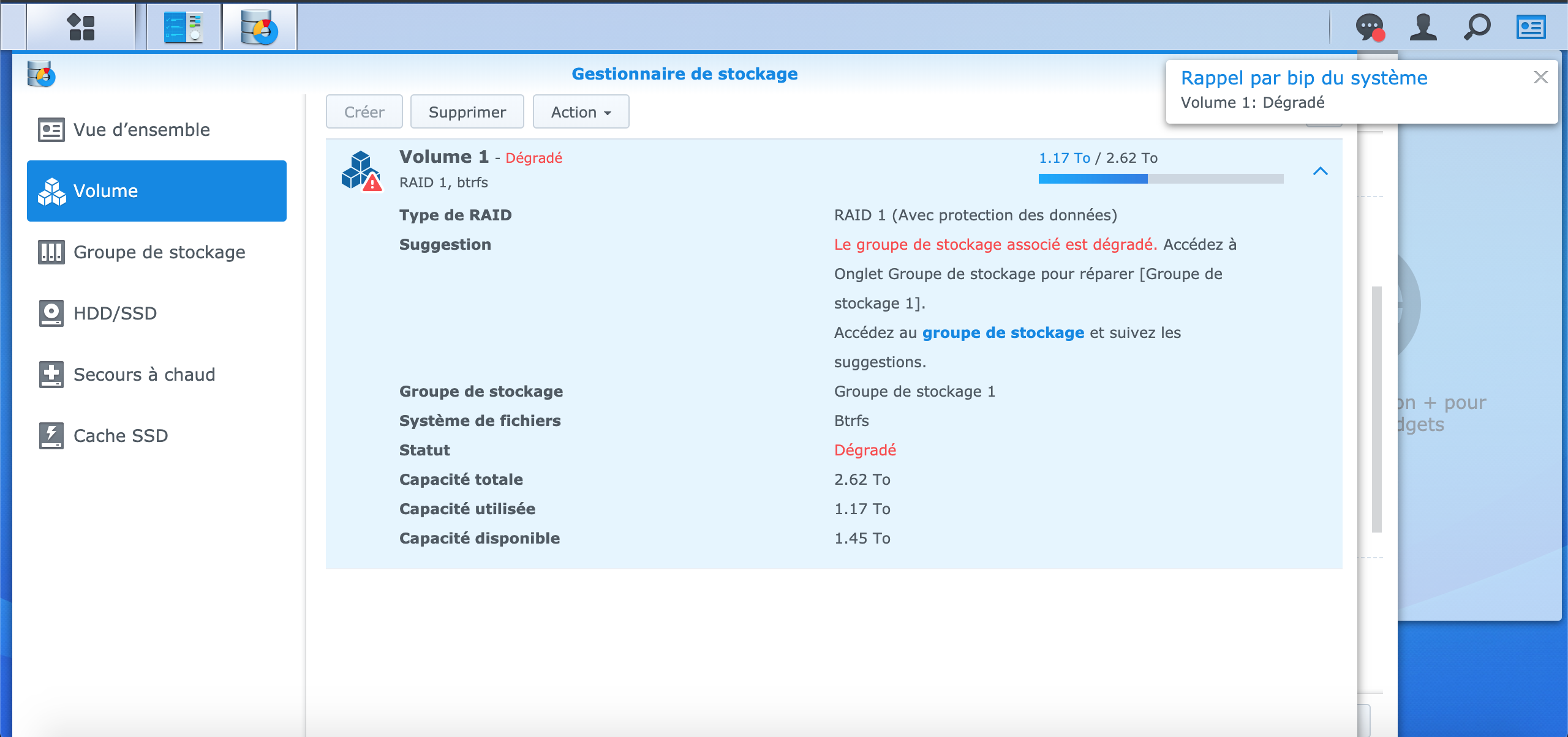Click the Storage Manager taskbar icon
This screenshot has height=737, width=1568.
tap(260, 27)
